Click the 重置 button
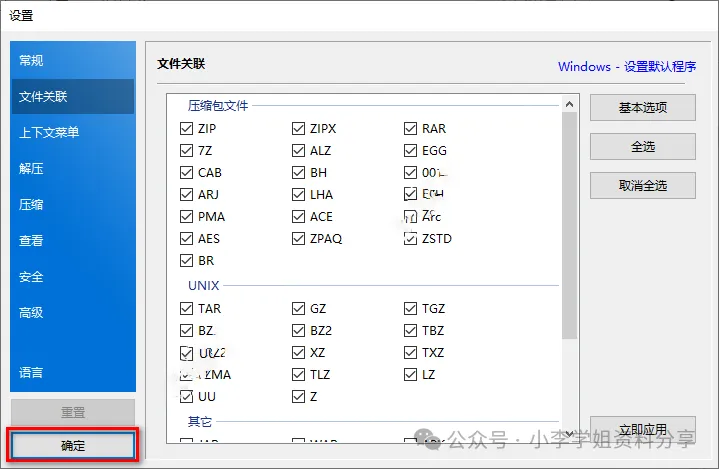Image resolution: width=719 pixels, height=469 pixels. point(73,412)
